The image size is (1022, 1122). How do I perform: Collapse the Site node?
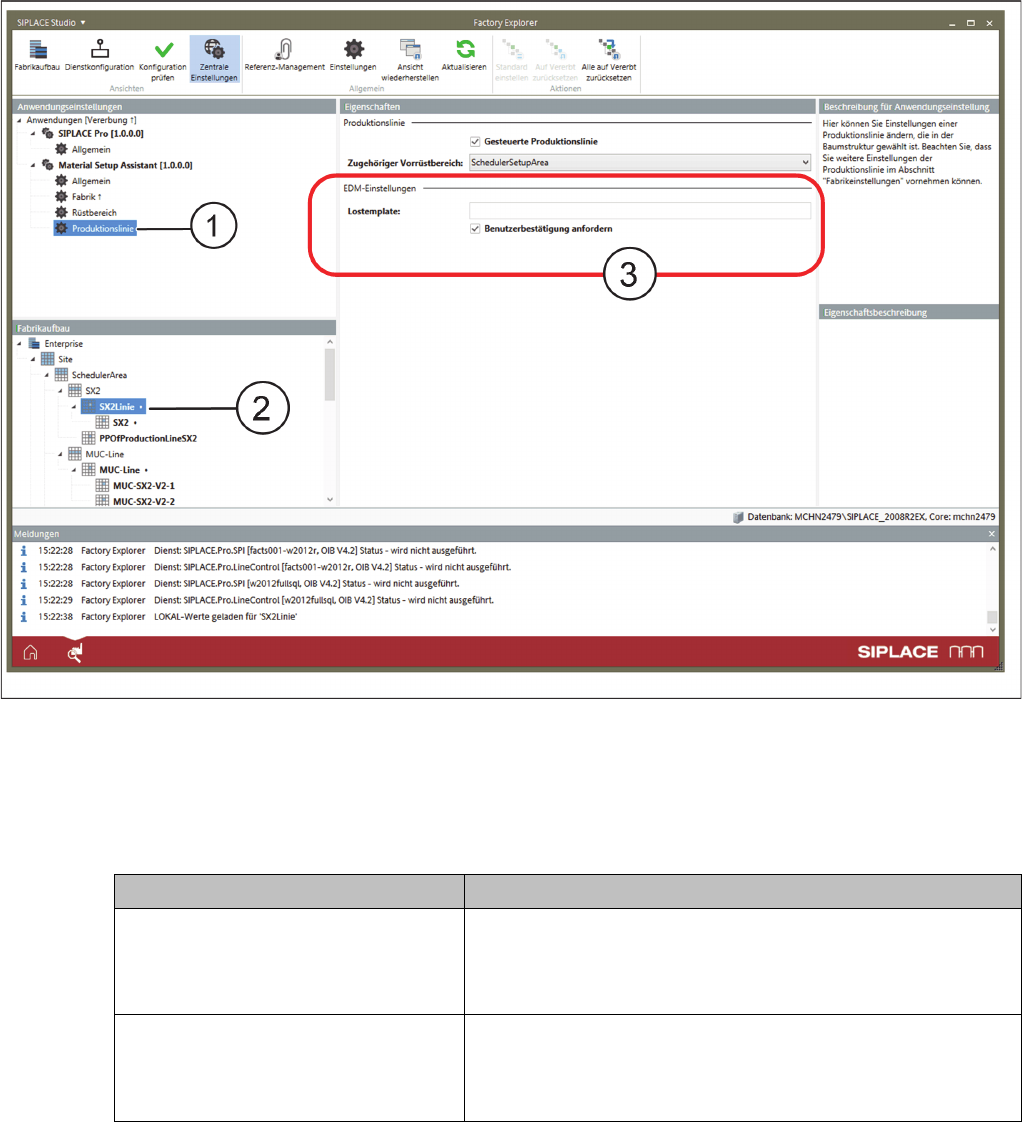(x=33, y=359)
